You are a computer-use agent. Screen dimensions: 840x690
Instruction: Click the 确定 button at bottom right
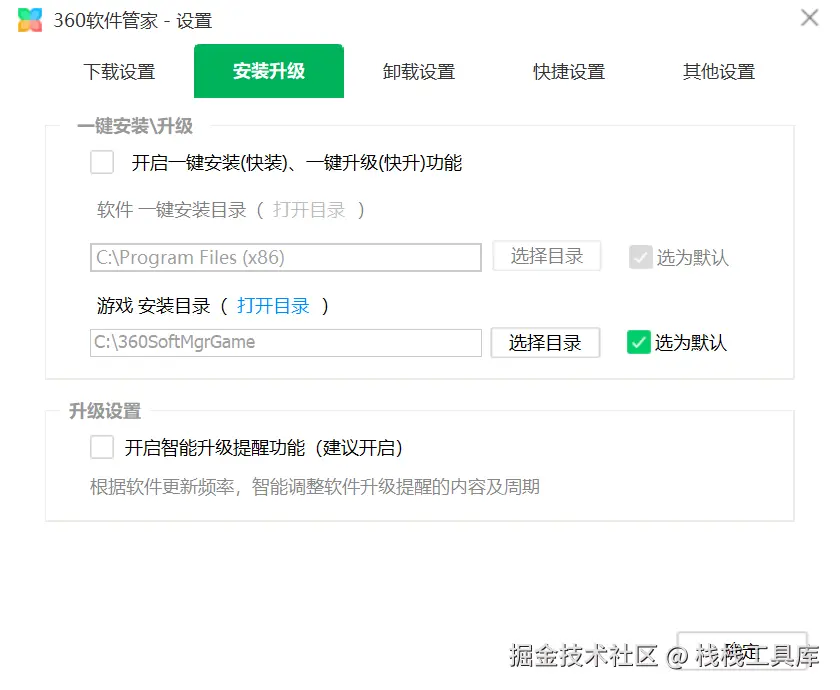(x=742, y=651)
